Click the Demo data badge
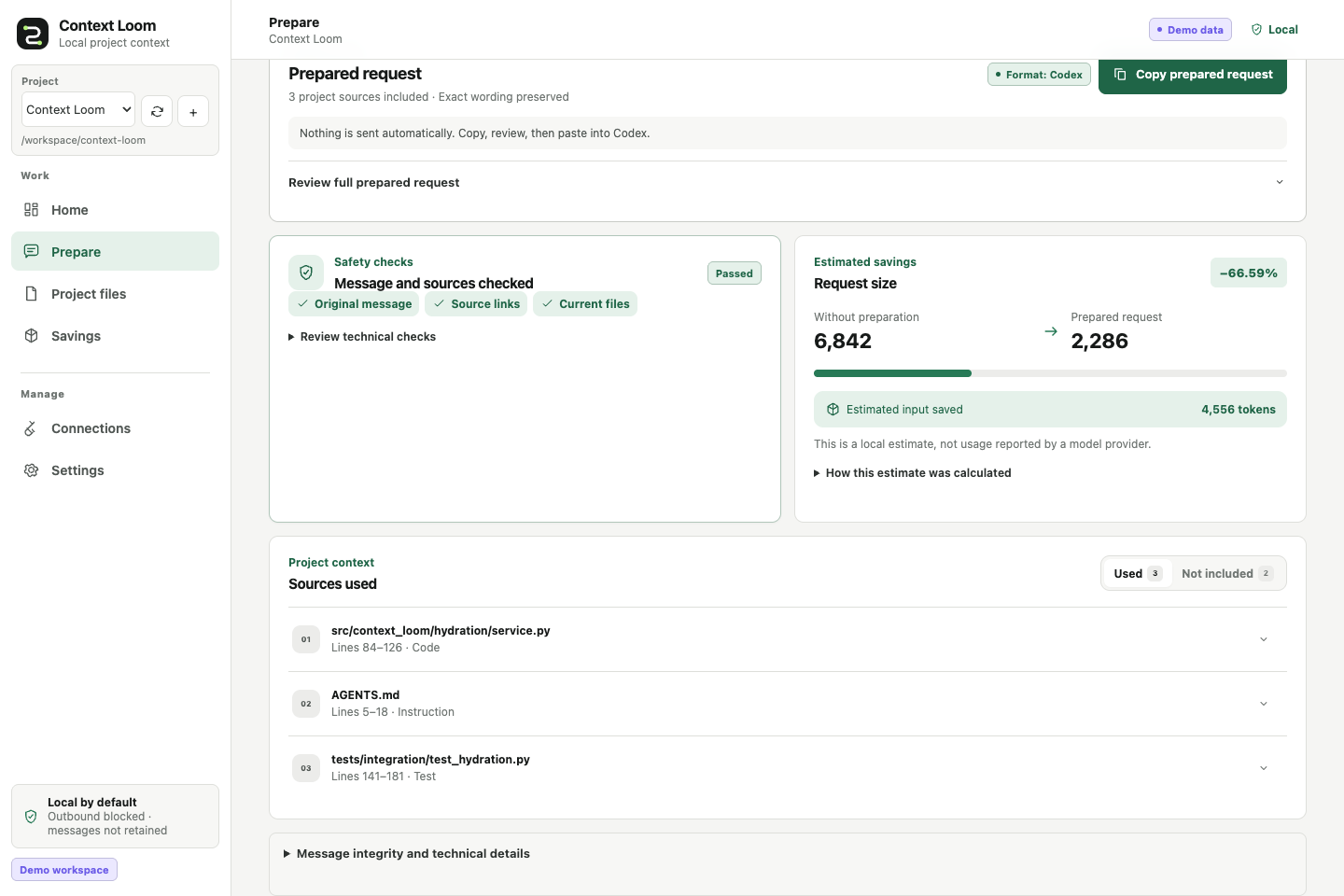 pyautogui.click(x=1190, y=30)
